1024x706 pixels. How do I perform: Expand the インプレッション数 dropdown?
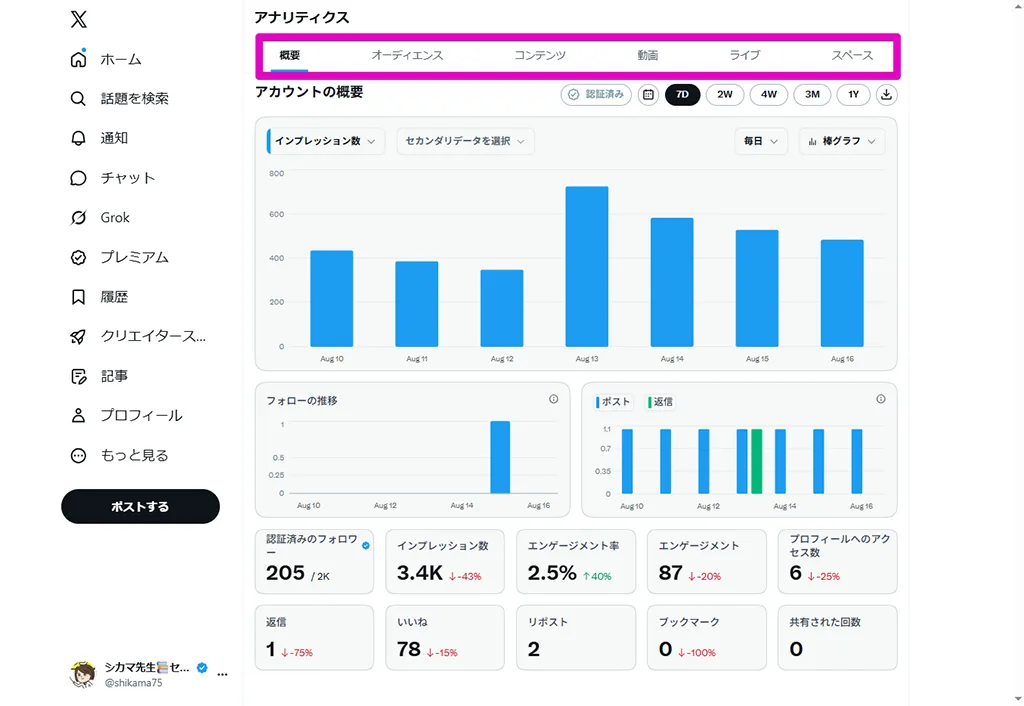[x=325, y=141]
